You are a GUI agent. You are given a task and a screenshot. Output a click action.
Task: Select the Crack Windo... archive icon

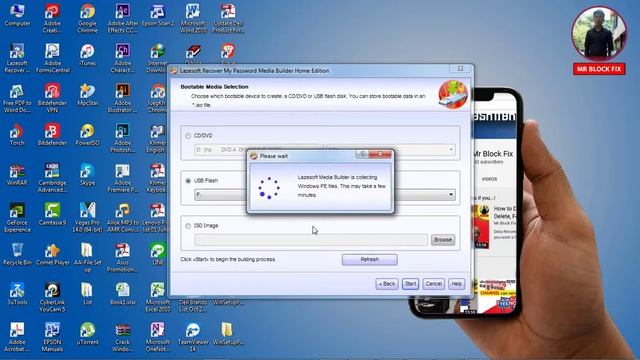[122, 337]
